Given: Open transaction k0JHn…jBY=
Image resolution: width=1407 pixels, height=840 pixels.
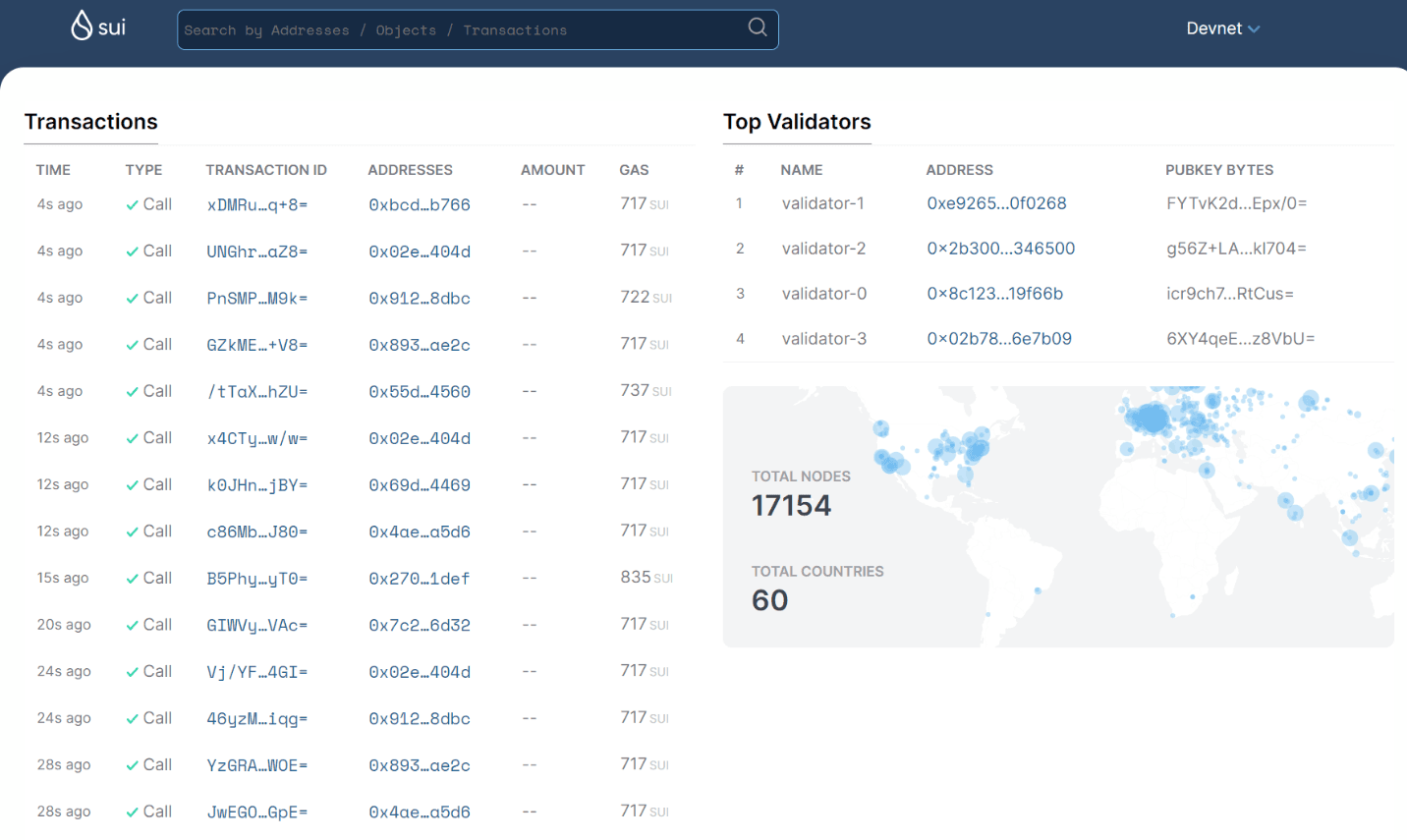Looking at the screenshot, I should (x=257, y=484).
